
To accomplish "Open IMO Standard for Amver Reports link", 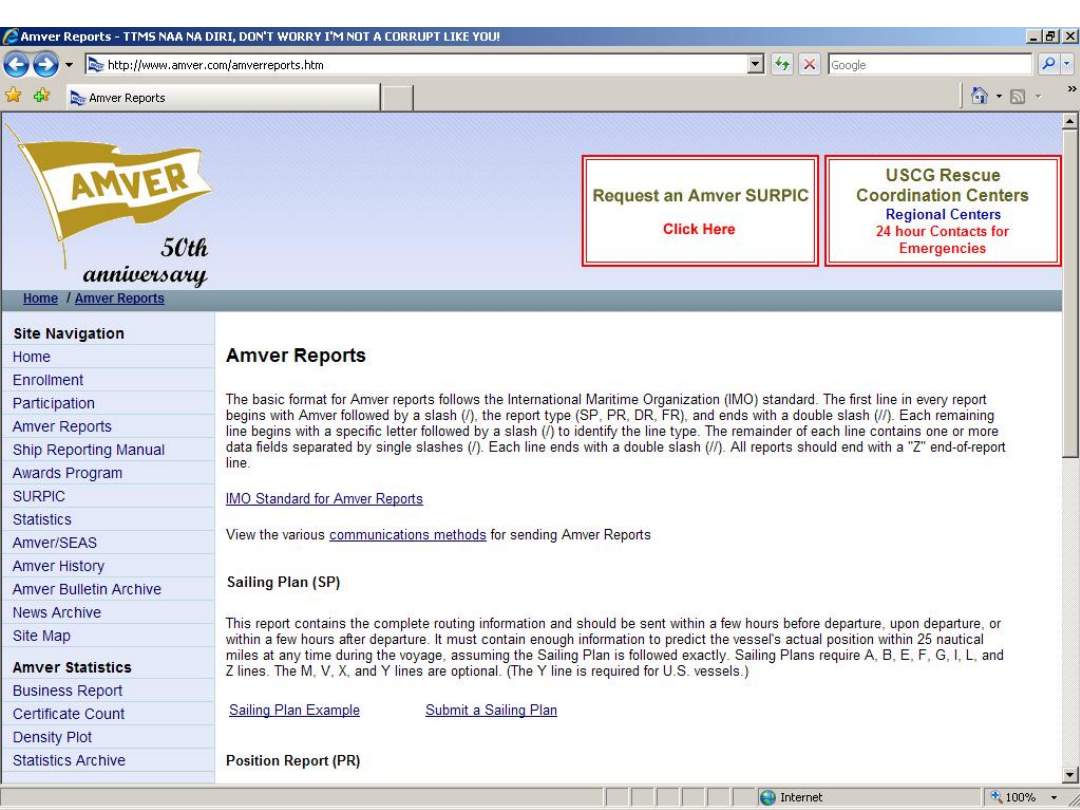I will [324, 499].
